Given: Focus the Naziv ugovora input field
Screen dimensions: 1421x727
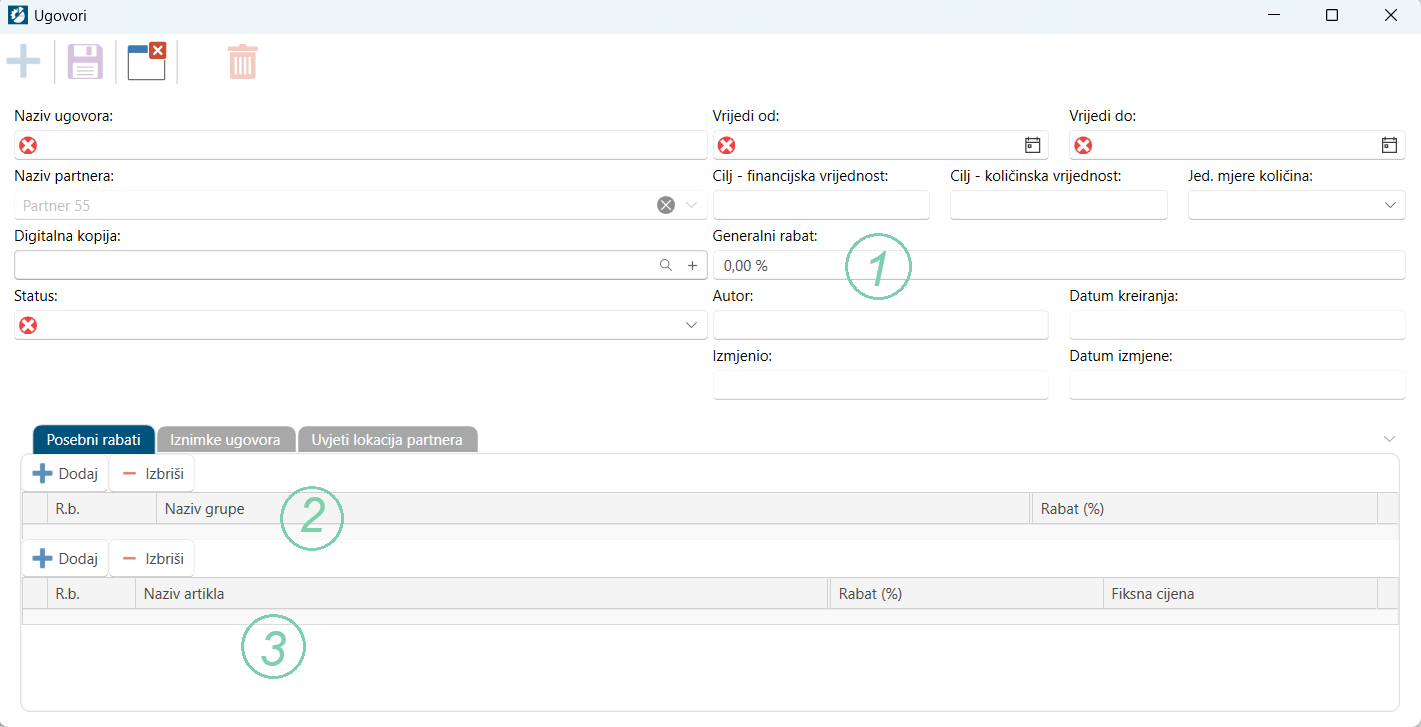Looking at the screenshot, I should coord(361,145).
